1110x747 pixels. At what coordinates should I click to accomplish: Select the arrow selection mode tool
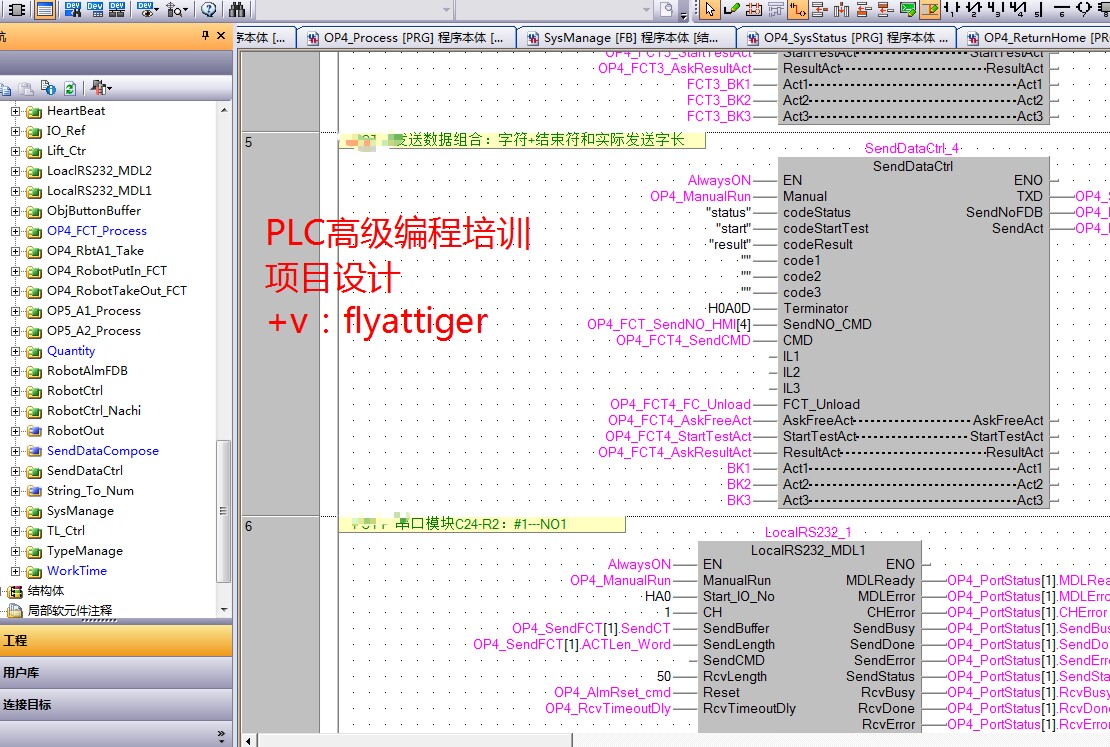tap(710, 9)
